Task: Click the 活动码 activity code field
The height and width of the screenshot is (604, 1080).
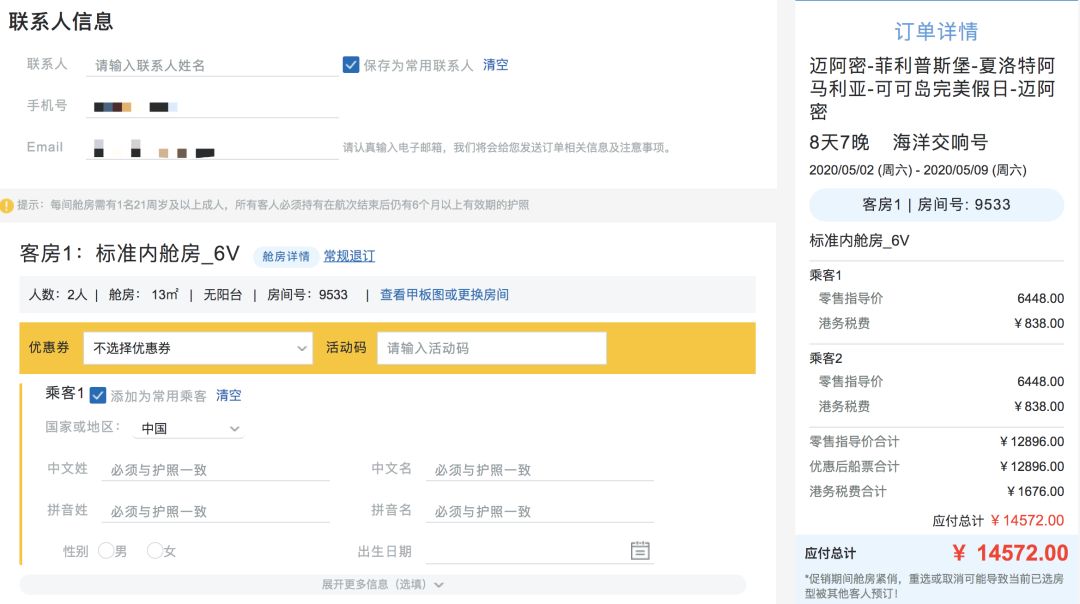Action: click(x=491, y=348)
